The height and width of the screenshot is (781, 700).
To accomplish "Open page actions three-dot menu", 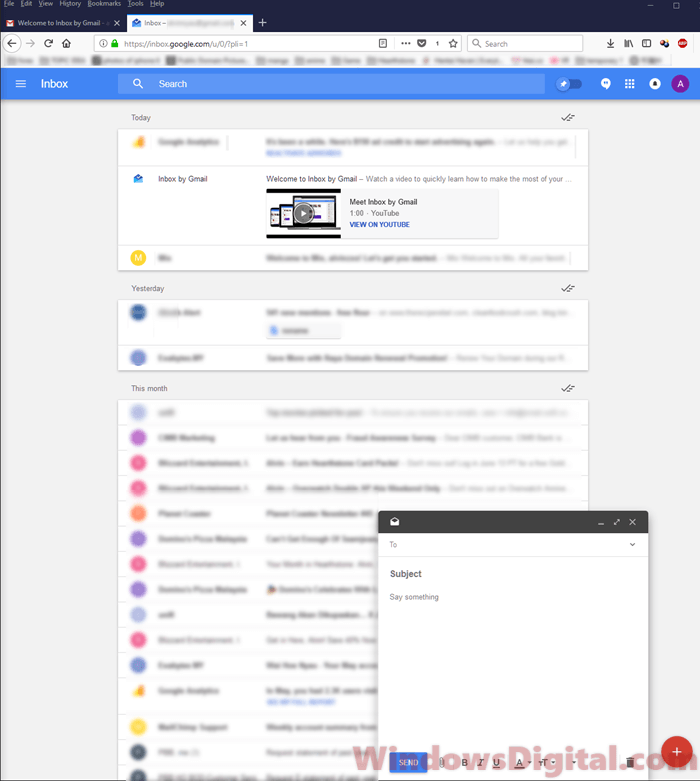I will coord(406,43).
